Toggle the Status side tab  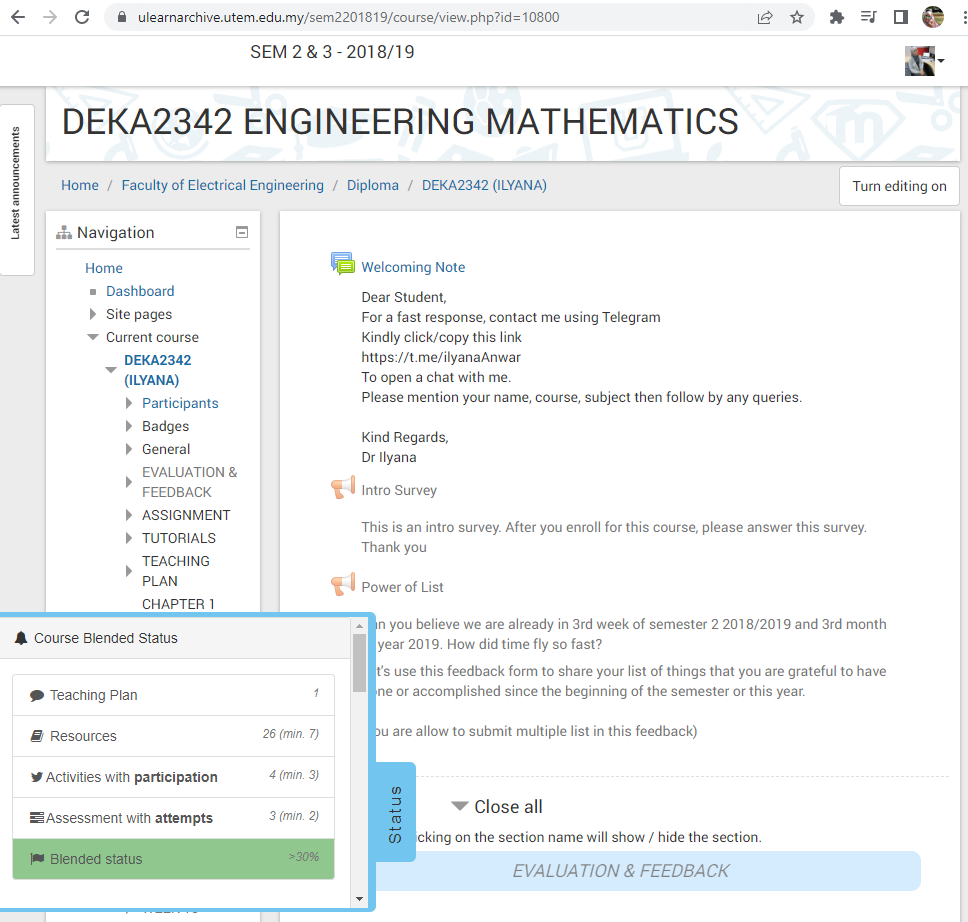(x=394, y=811)
